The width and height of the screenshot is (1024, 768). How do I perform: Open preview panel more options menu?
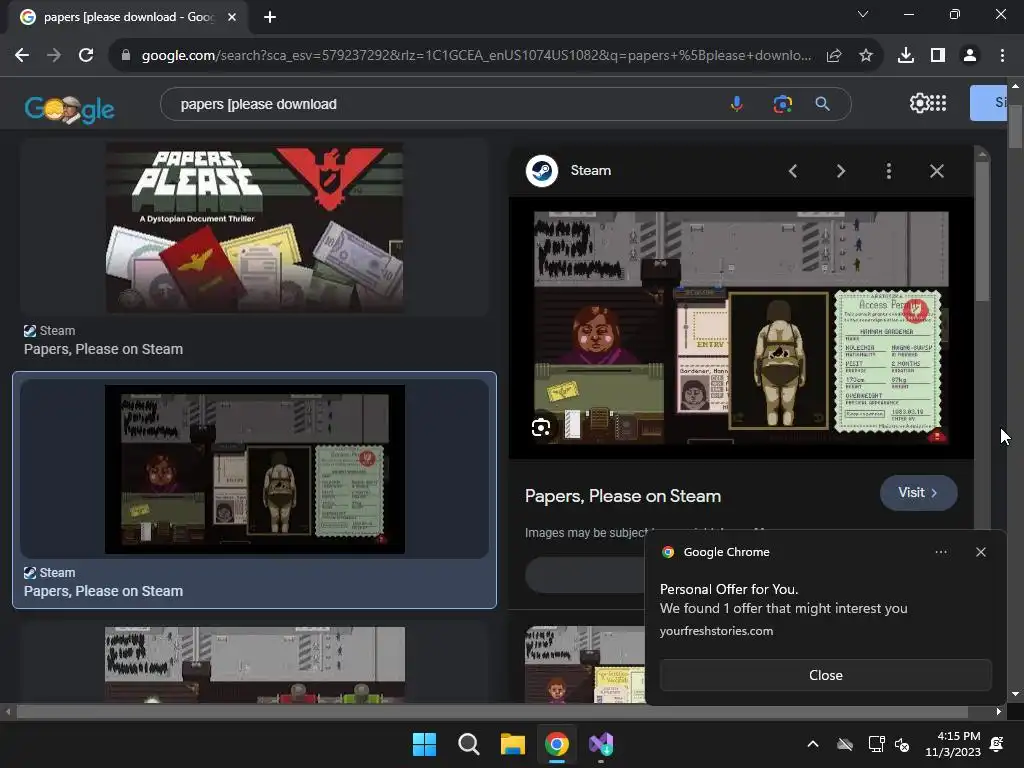(x=889, y=171)
